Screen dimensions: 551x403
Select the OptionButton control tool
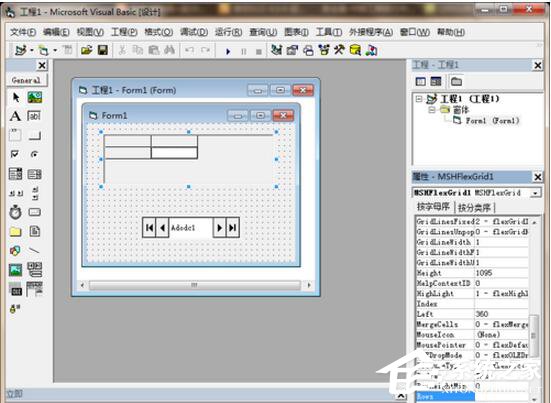coord(34,154)
